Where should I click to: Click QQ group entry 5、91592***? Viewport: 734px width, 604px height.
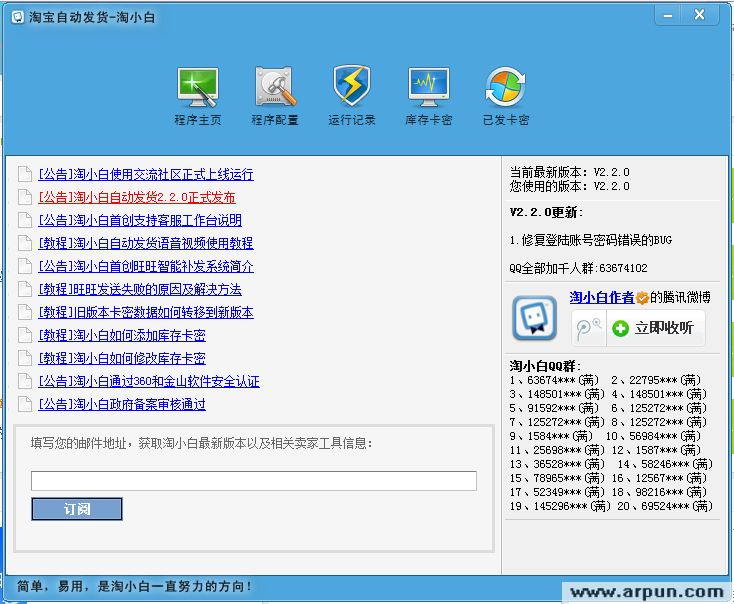pos(554,408)
